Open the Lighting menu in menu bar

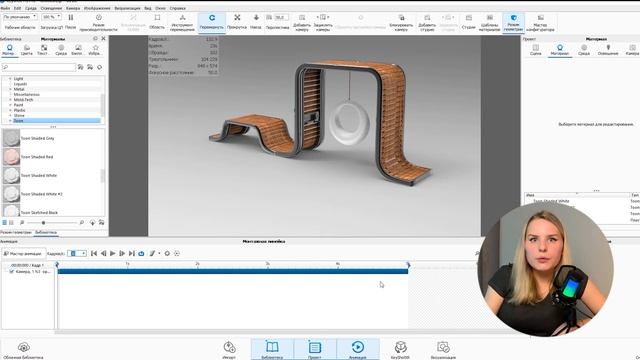tap(51, 8)
